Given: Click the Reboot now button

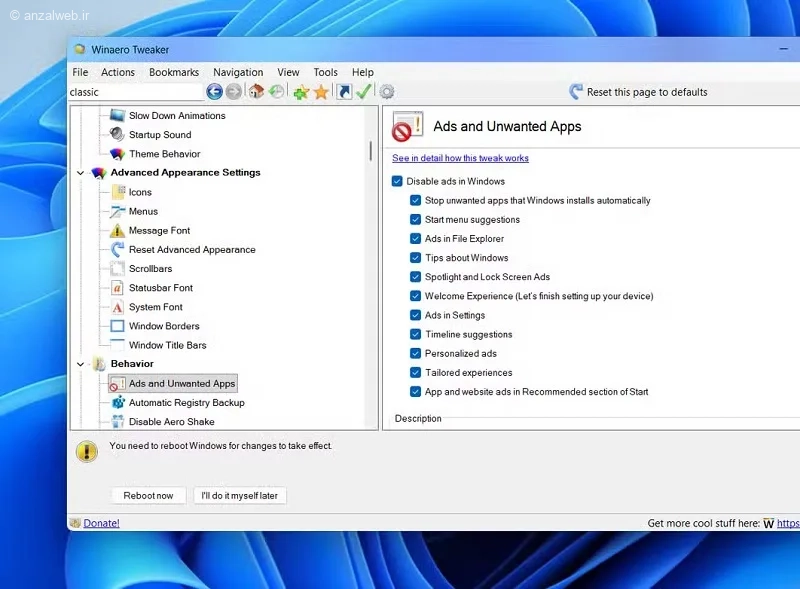Looking at the screenshot, I should tap(148, 496).
